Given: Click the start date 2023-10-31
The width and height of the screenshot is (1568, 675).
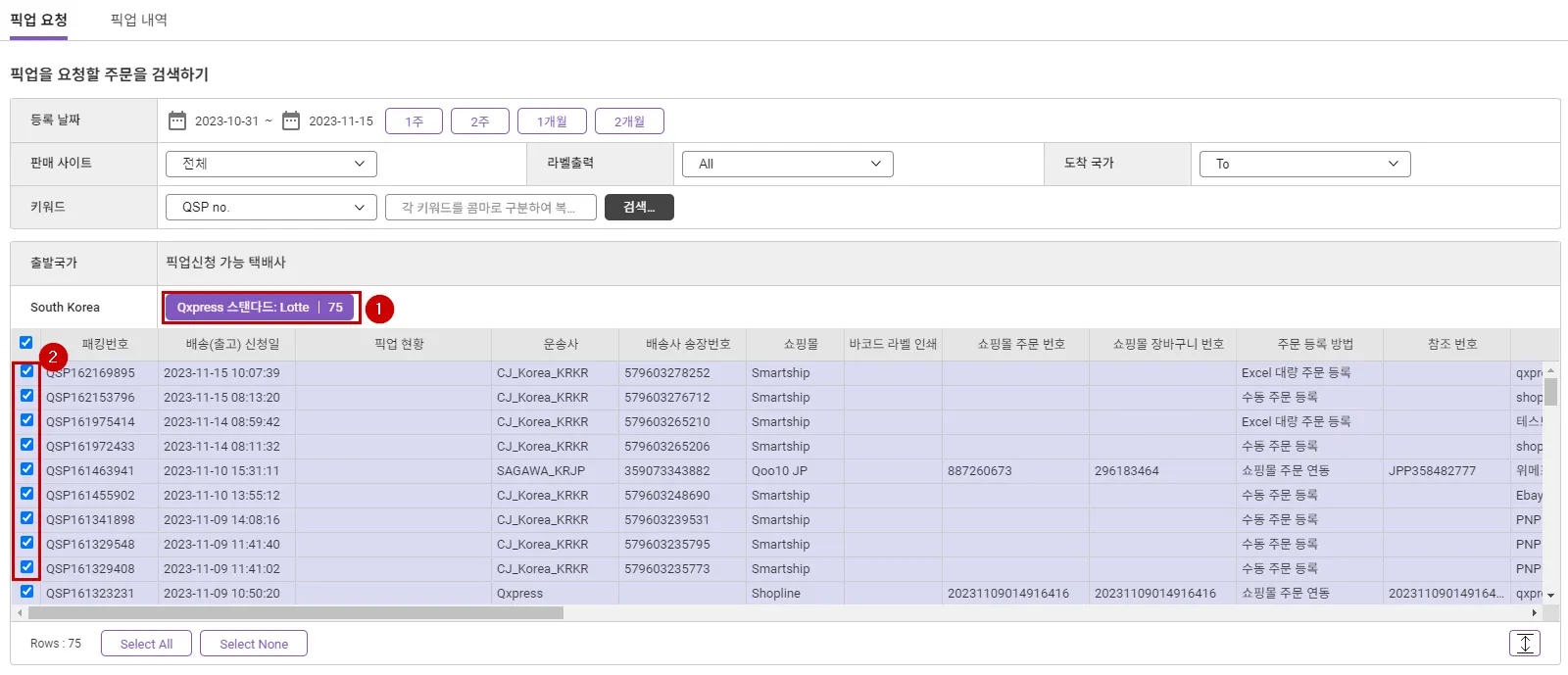Looking at the screenshot, I should pos(226,121).
